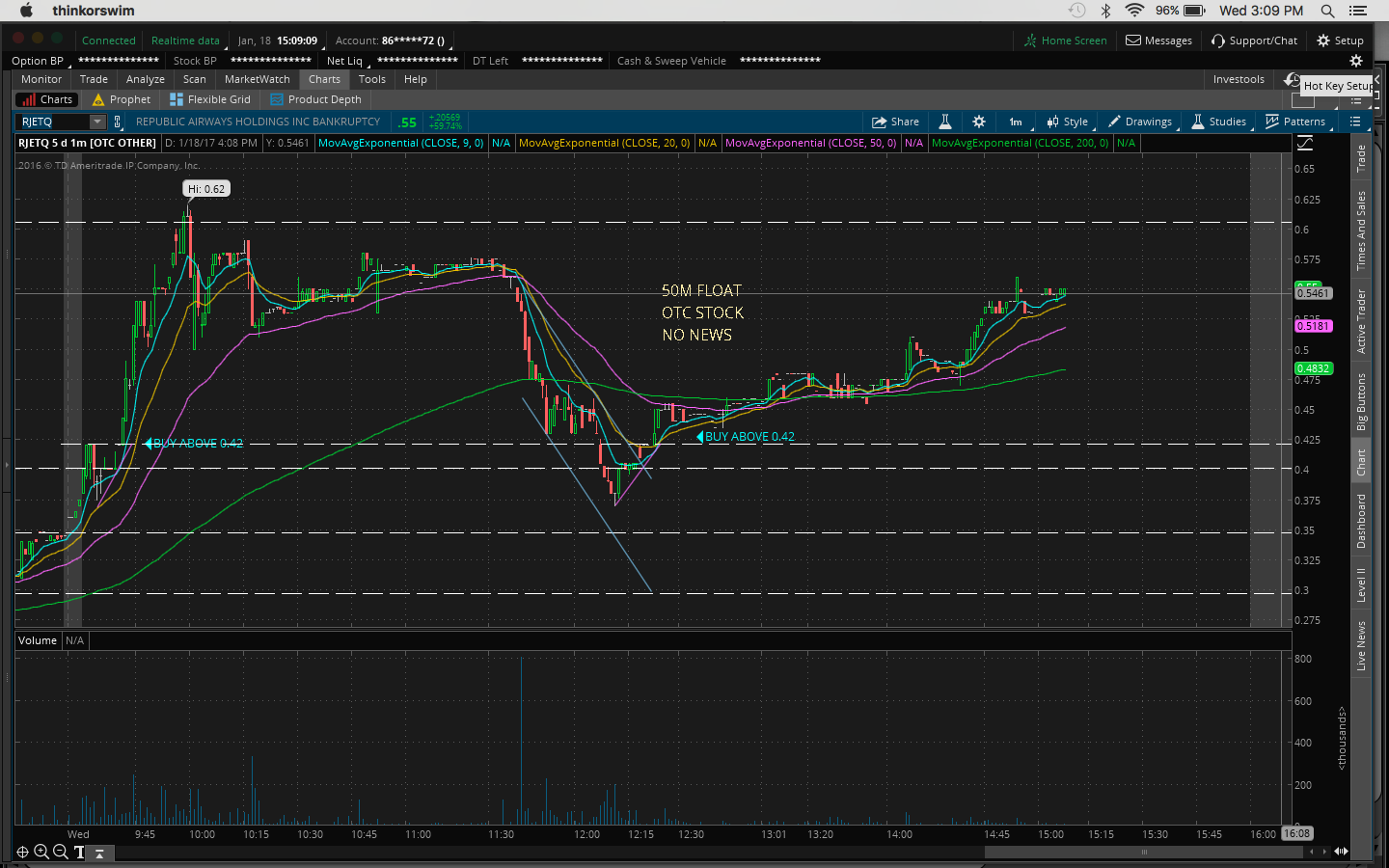Open Realtime data dropdown
1389x868 pixels.
pos(185,41)
